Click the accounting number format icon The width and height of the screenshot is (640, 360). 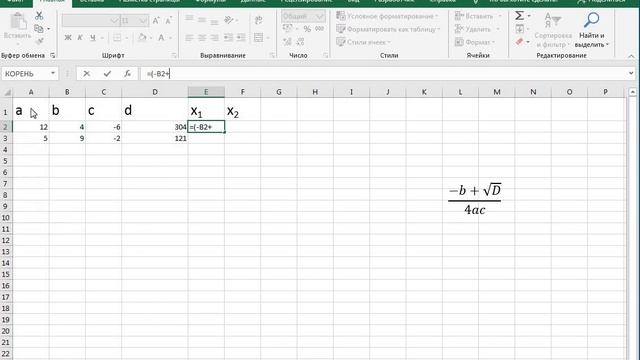(x=287, y=29)
